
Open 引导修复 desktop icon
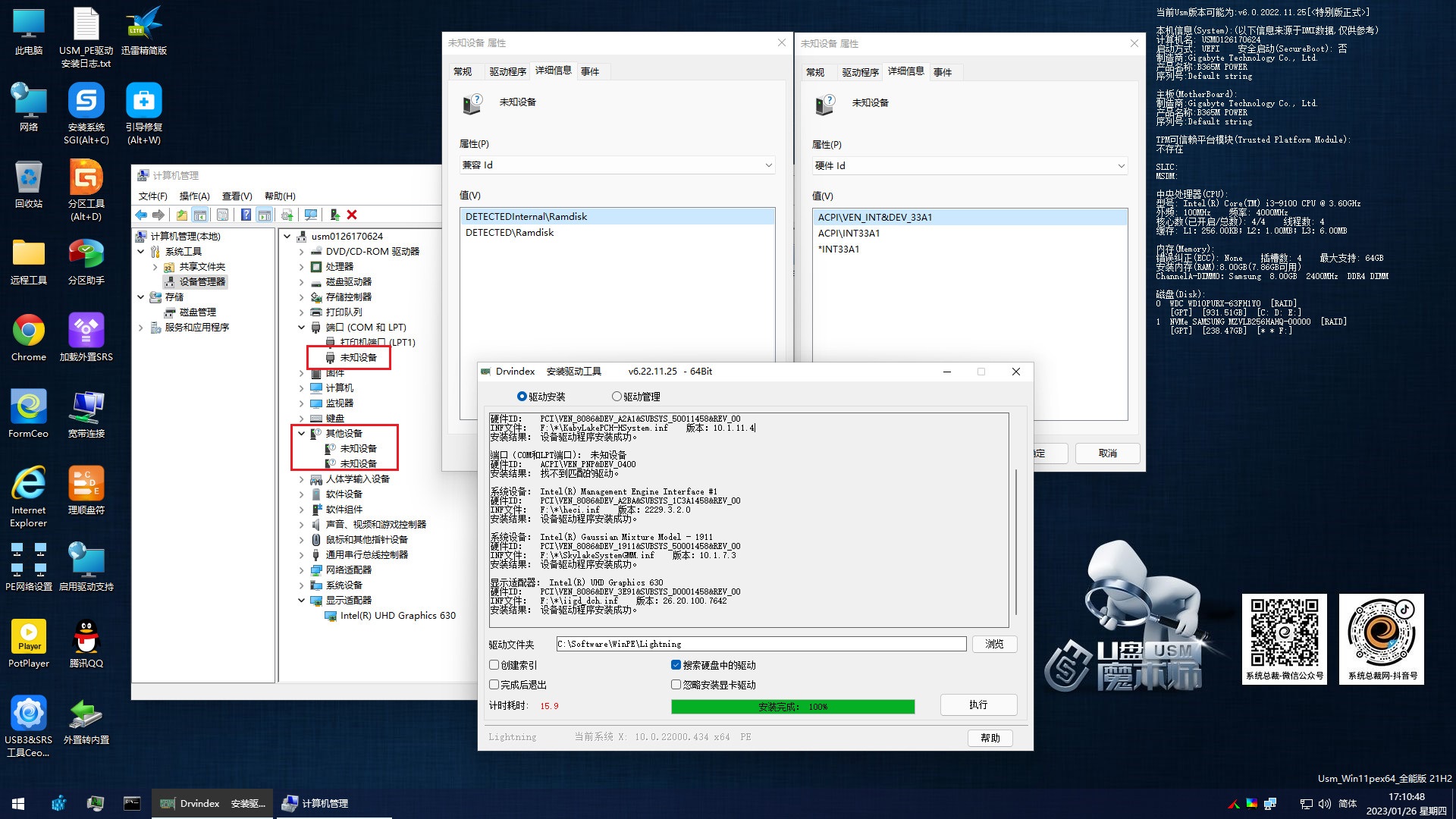click(143, 114)
